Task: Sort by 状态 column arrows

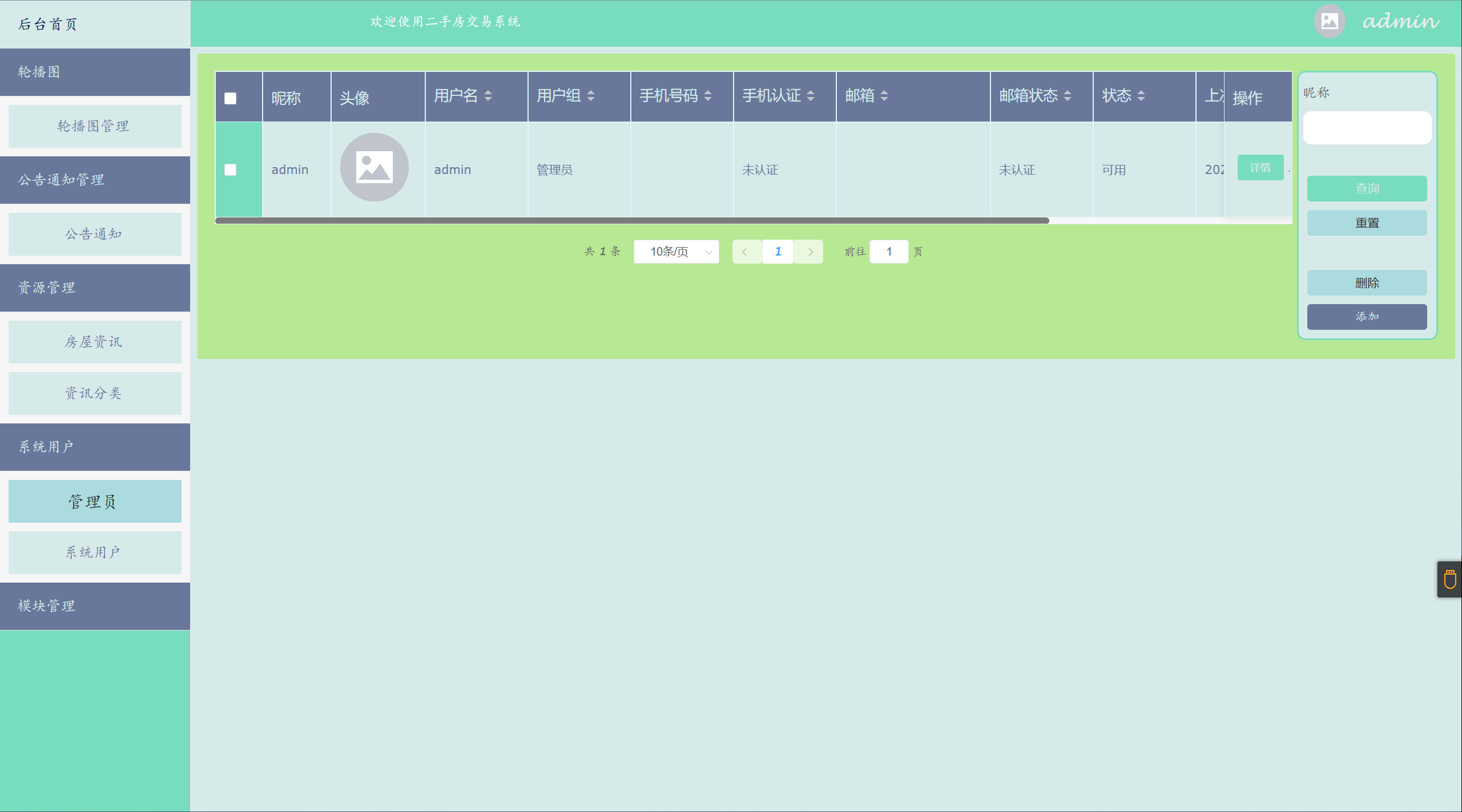Action: (1141, 96)
